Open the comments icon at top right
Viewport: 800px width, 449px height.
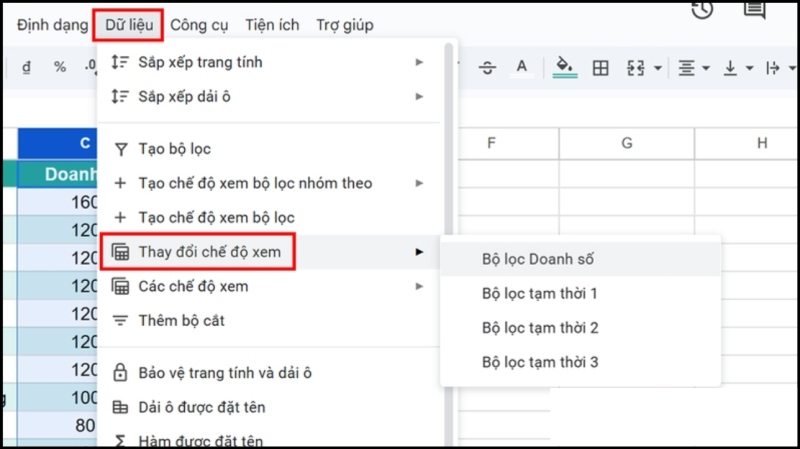[x=755, y=9]
